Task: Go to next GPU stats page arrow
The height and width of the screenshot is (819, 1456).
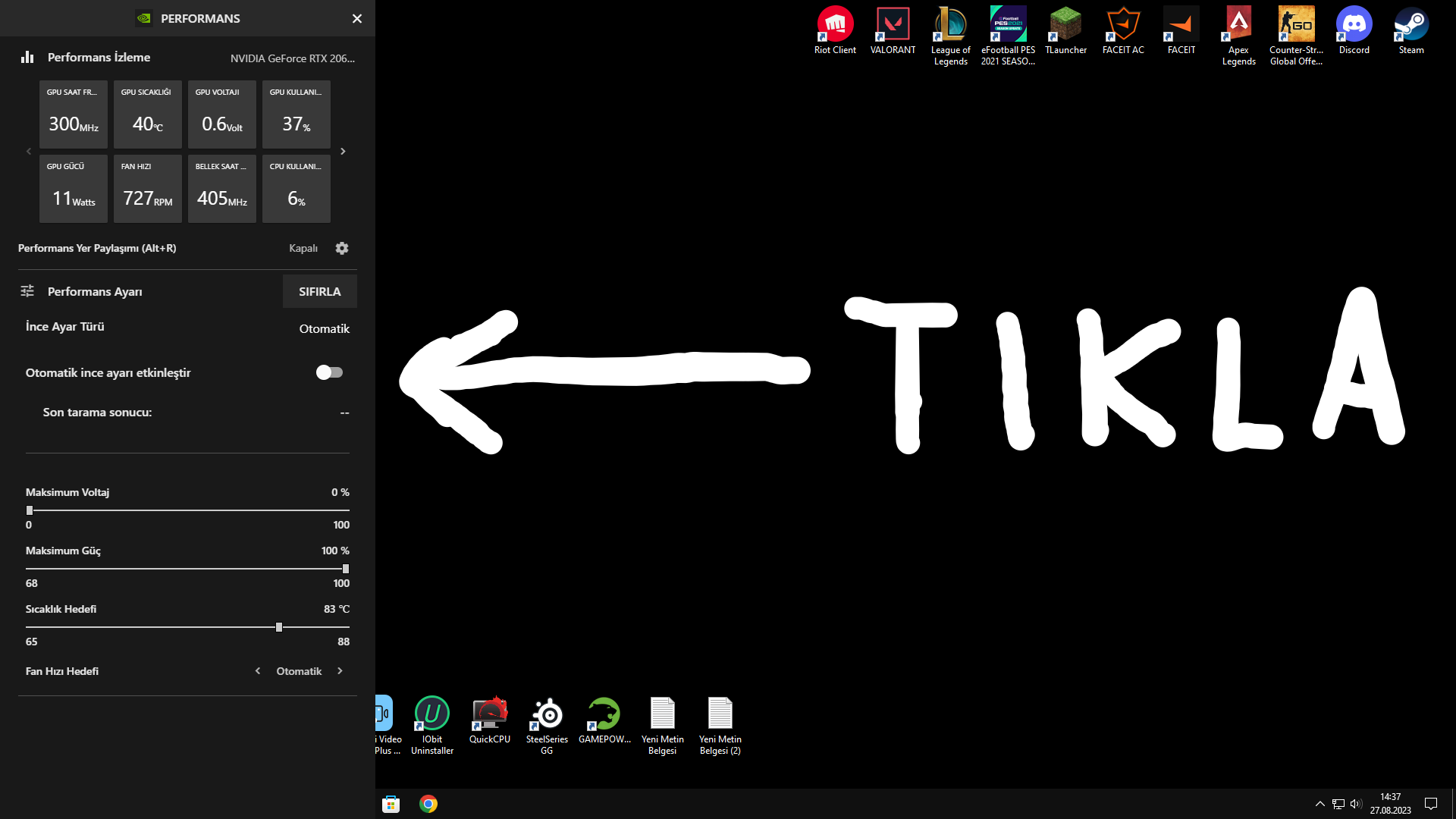Action: tap(343, 152)
